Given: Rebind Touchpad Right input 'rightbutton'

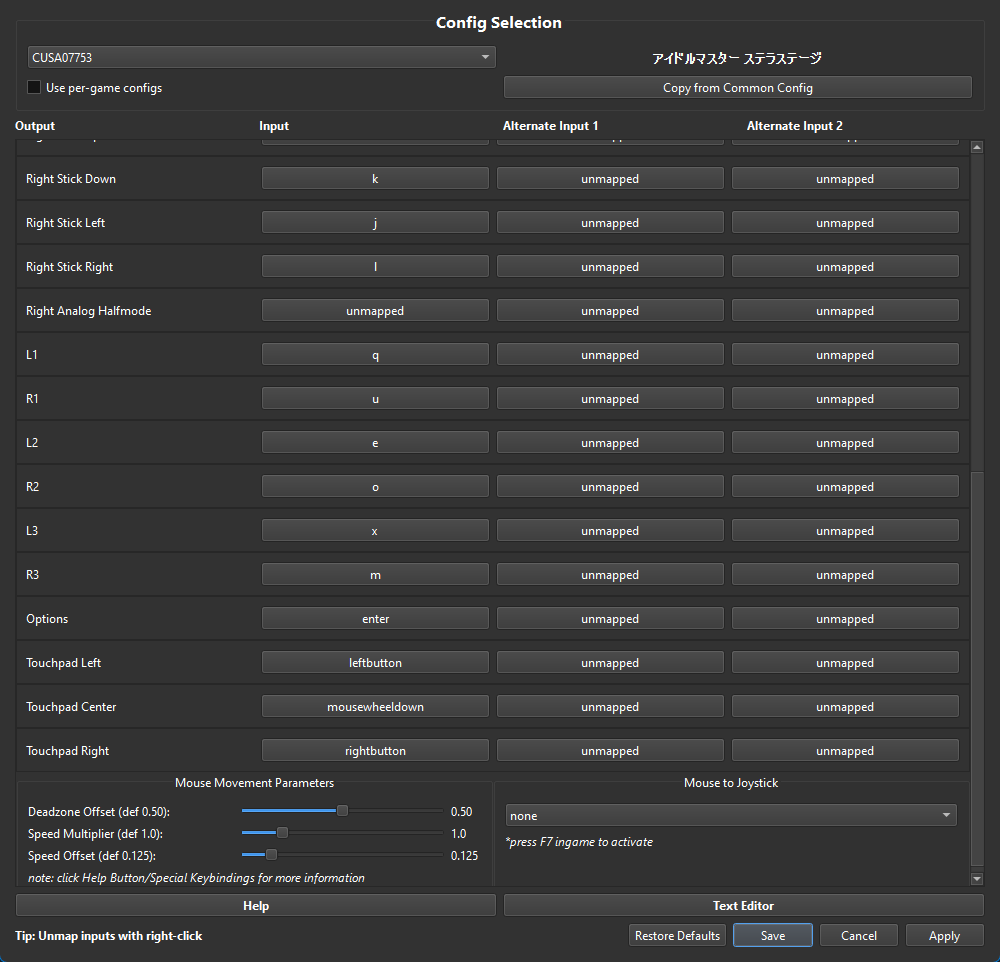Looking at the screenshot, I should point(375,751).
